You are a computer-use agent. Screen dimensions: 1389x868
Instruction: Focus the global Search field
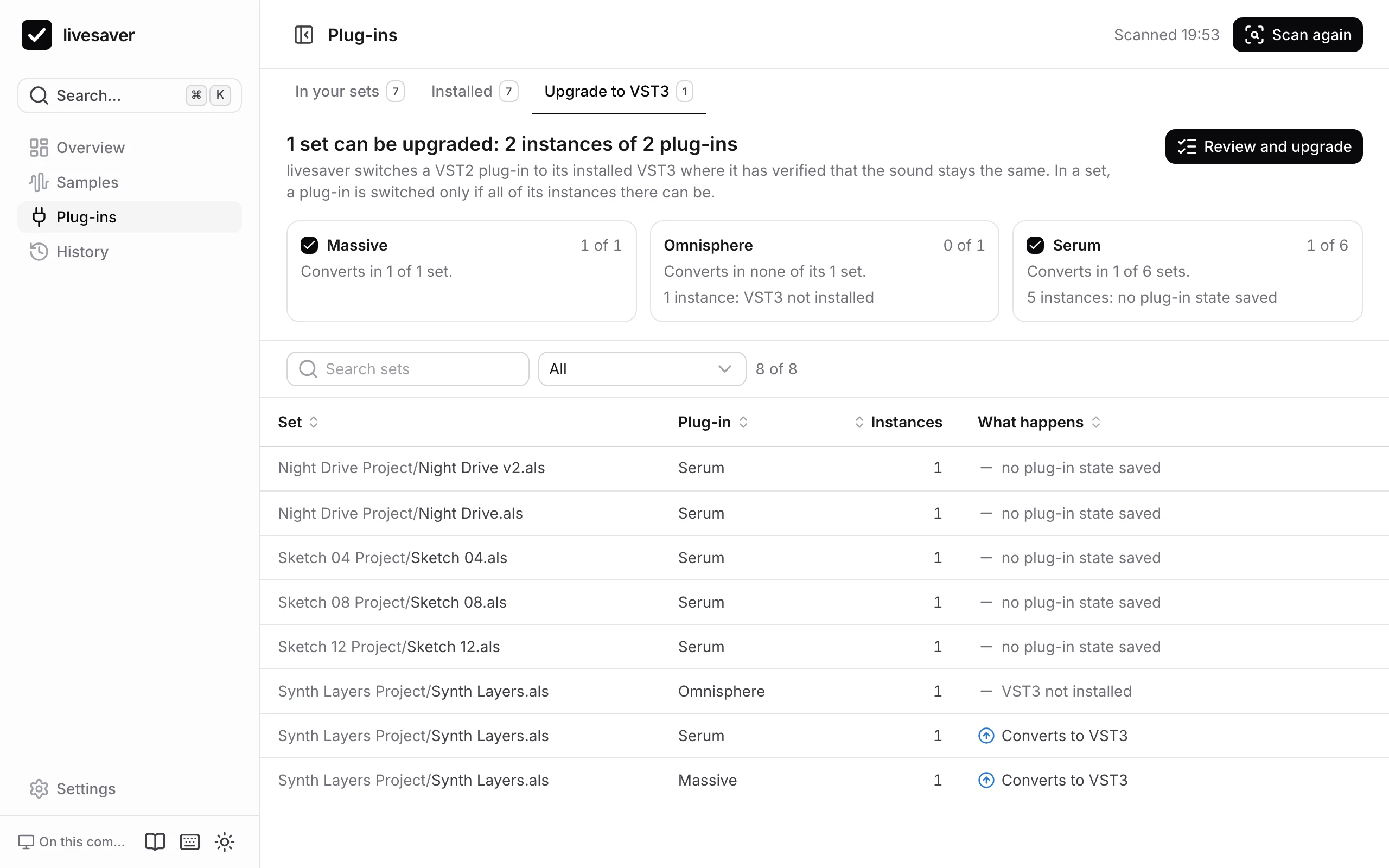pyautogui.click(x=130, y=95)
